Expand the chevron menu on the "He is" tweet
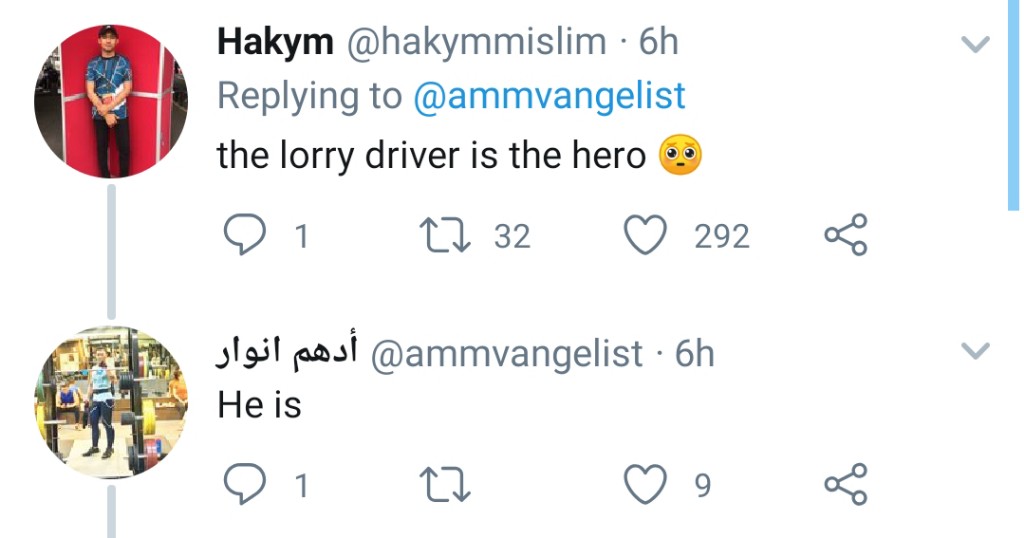 974,351
